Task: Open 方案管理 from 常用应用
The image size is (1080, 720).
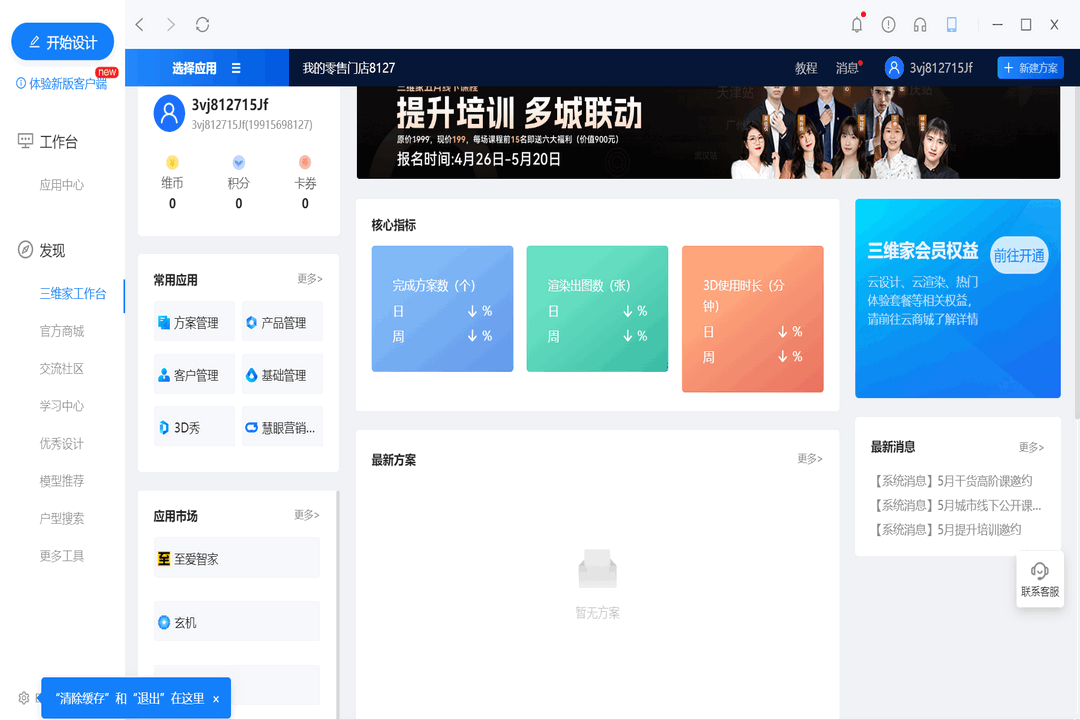Action: tap(193, 321)
